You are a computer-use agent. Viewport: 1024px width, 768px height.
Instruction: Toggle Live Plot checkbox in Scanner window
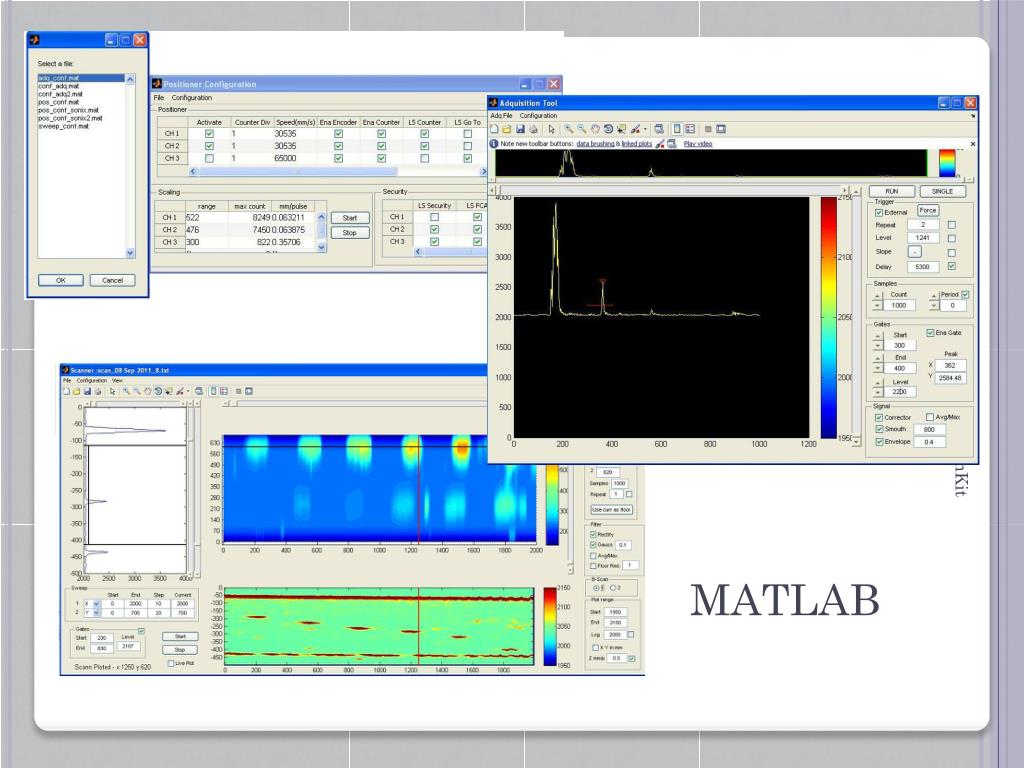(x=171, y=663)
